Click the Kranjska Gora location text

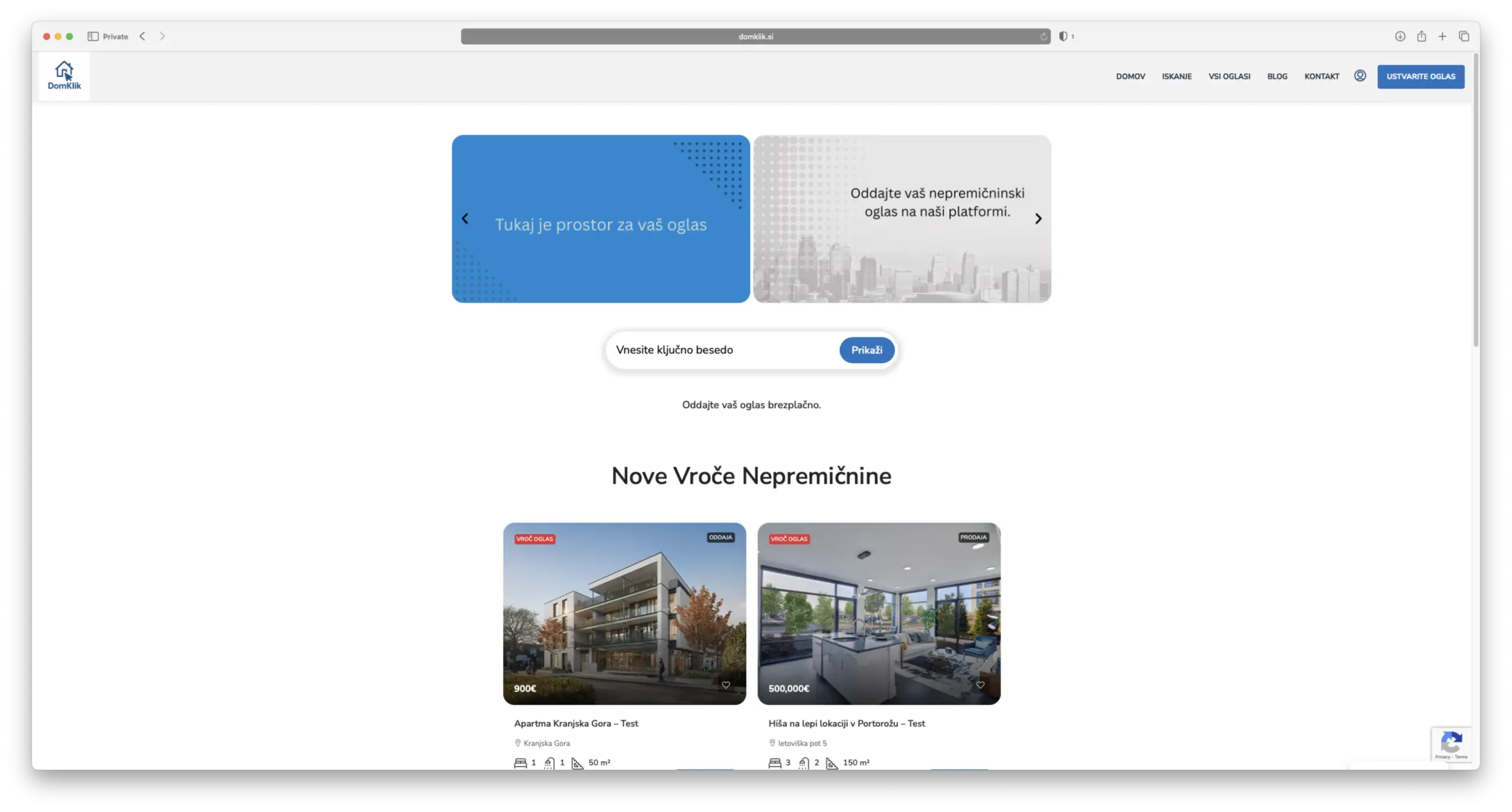click(546, 743)
